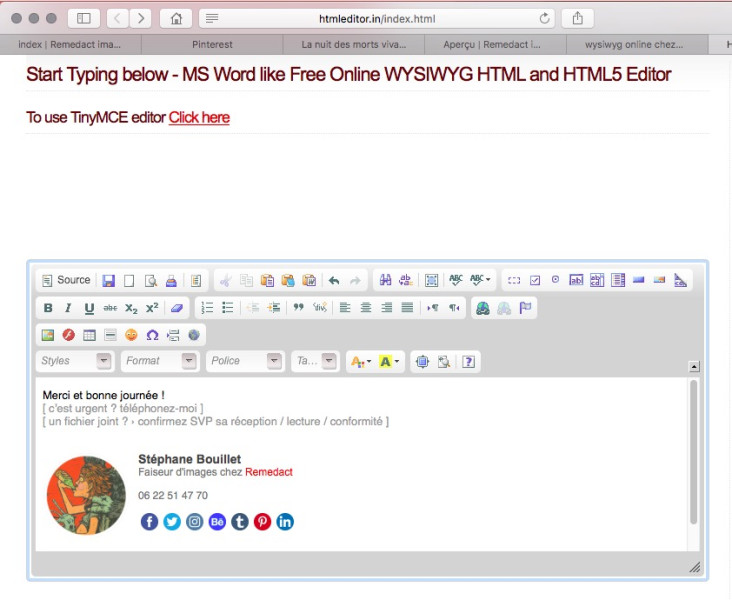This screenshot has height=600, width=732.
Task: Toggle Bold formatting
Action: point(48,308)
